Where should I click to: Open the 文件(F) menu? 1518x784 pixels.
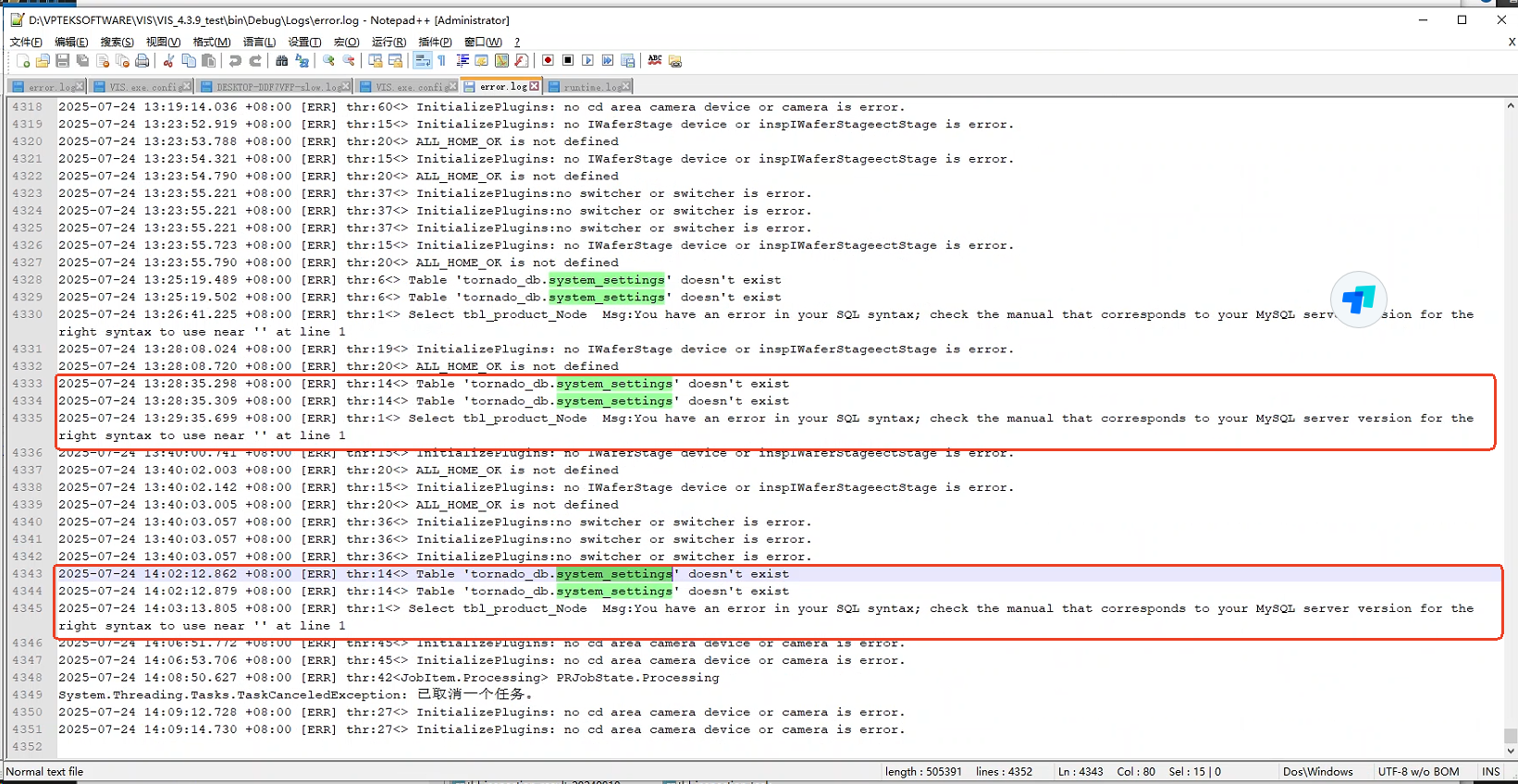(26, 42)
